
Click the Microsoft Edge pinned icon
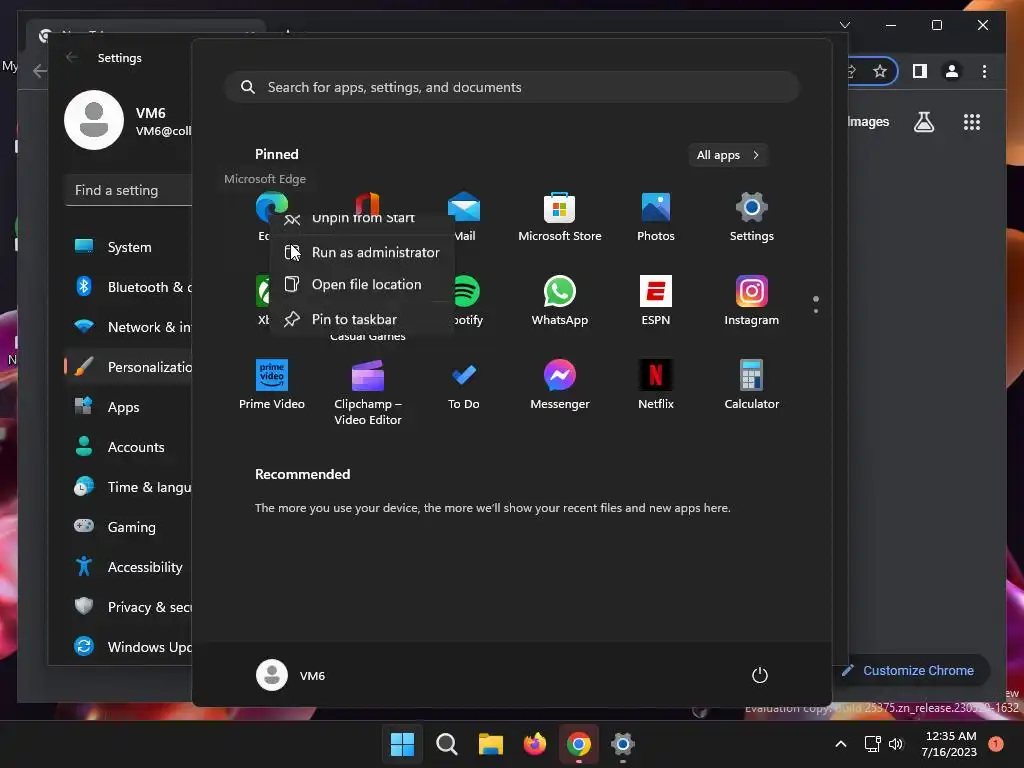pyautogui.click(x=271, y=205)
